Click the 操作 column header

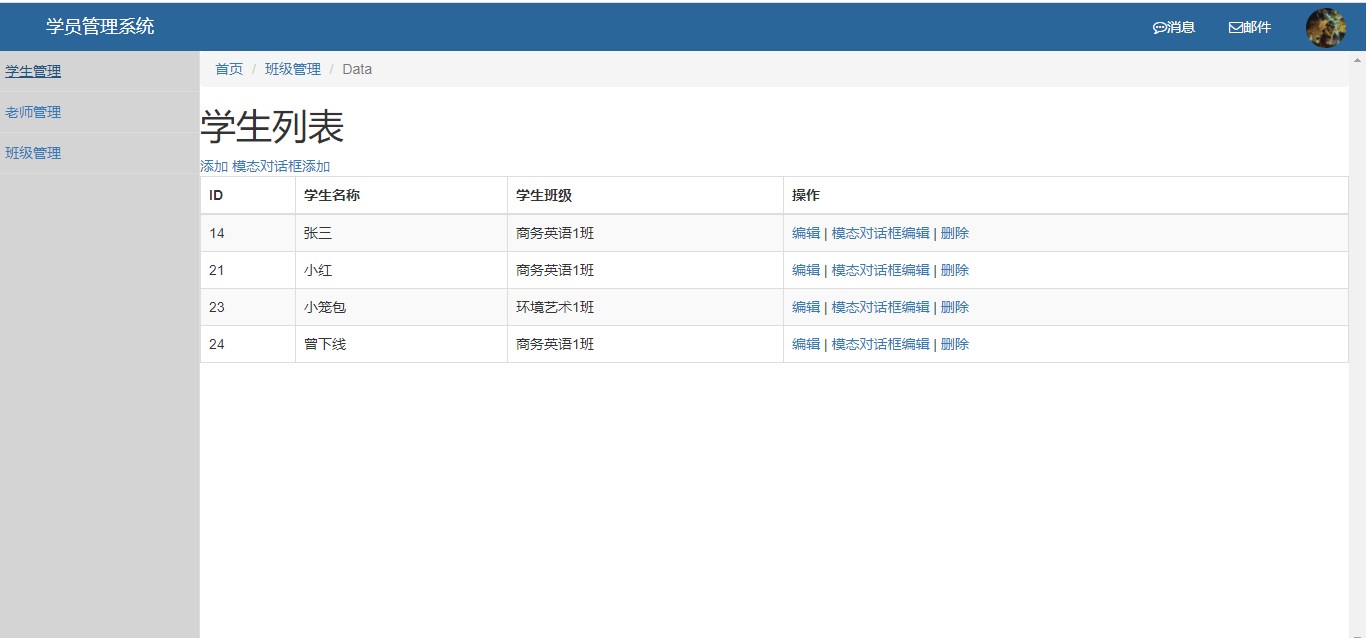point(1066,195)
